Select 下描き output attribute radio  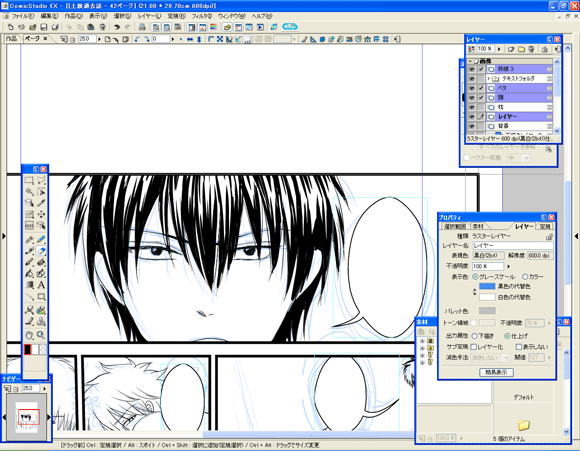(474, 336)
